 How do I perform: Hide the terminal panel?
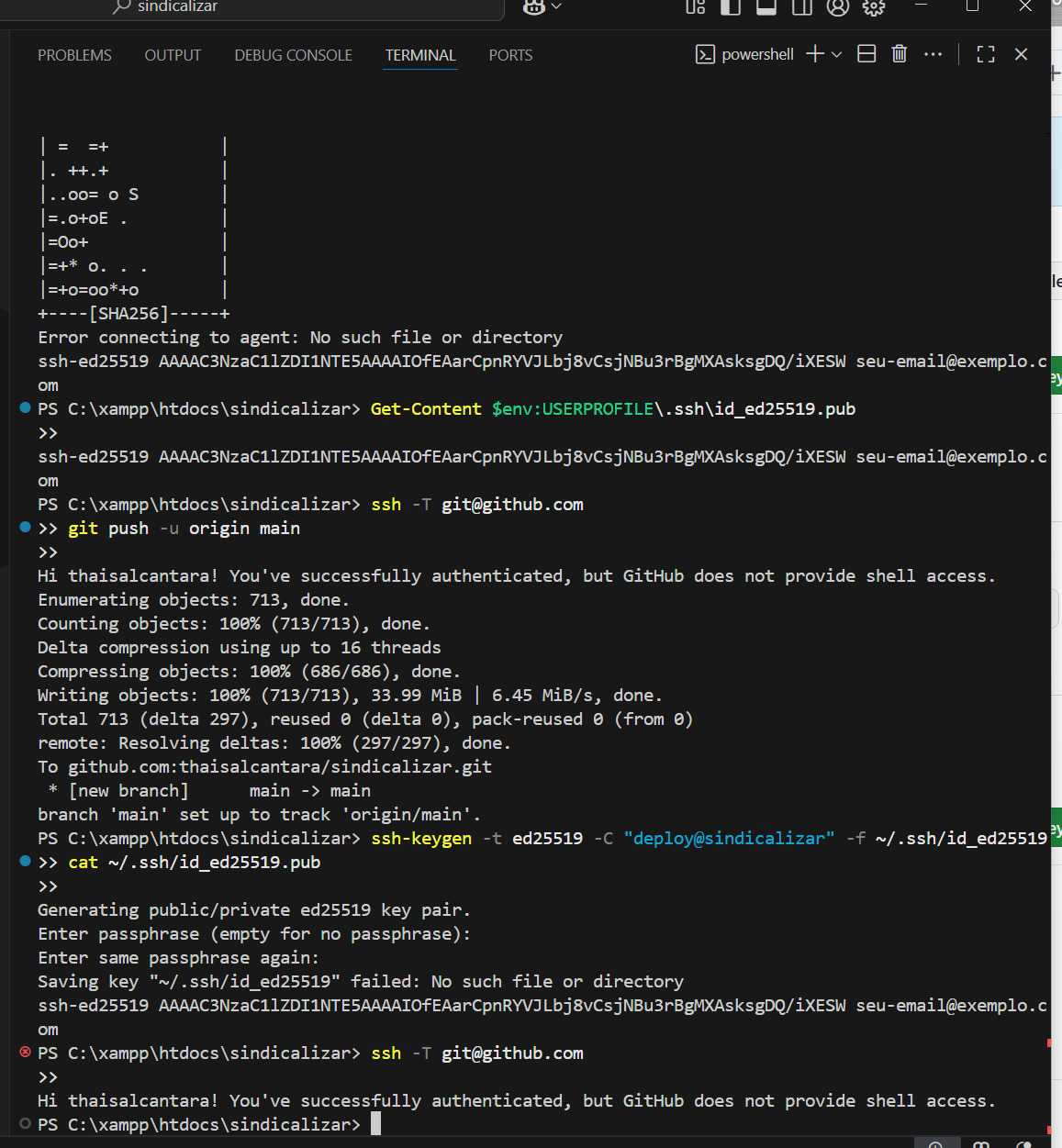pyautogui.click(x=1021, y=54)
